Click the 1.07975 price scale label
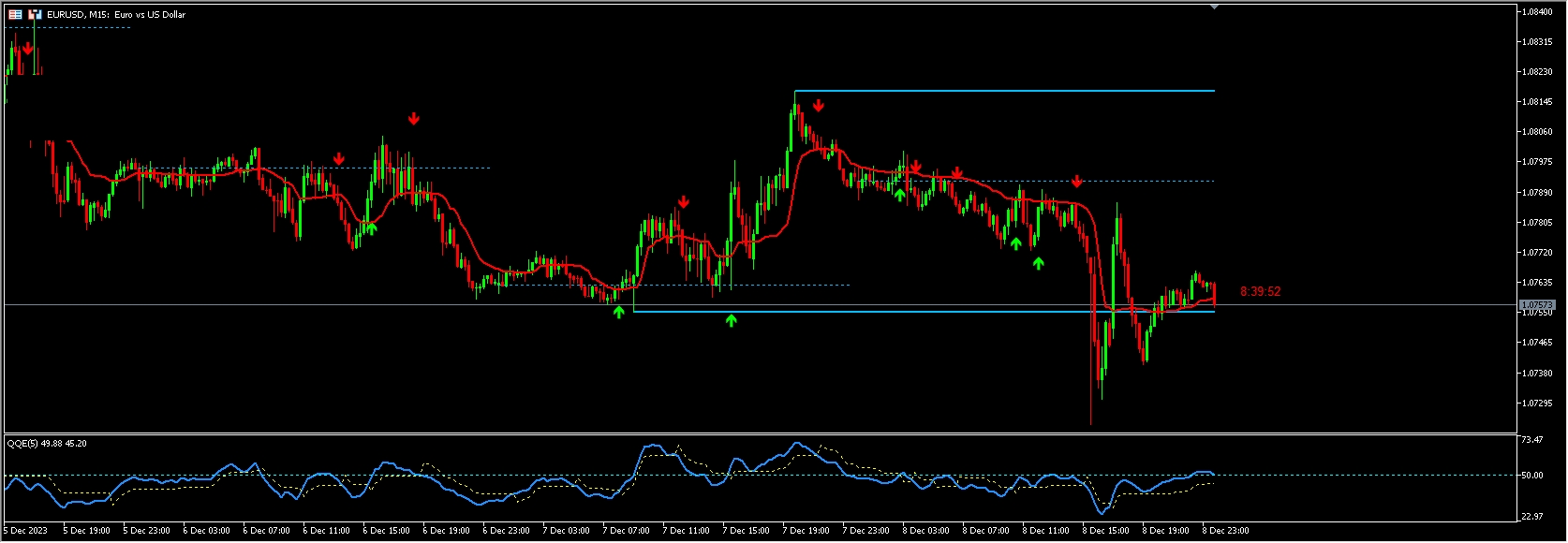Viewport: 1568px width, 543px height. click(x=1537, y=162)
